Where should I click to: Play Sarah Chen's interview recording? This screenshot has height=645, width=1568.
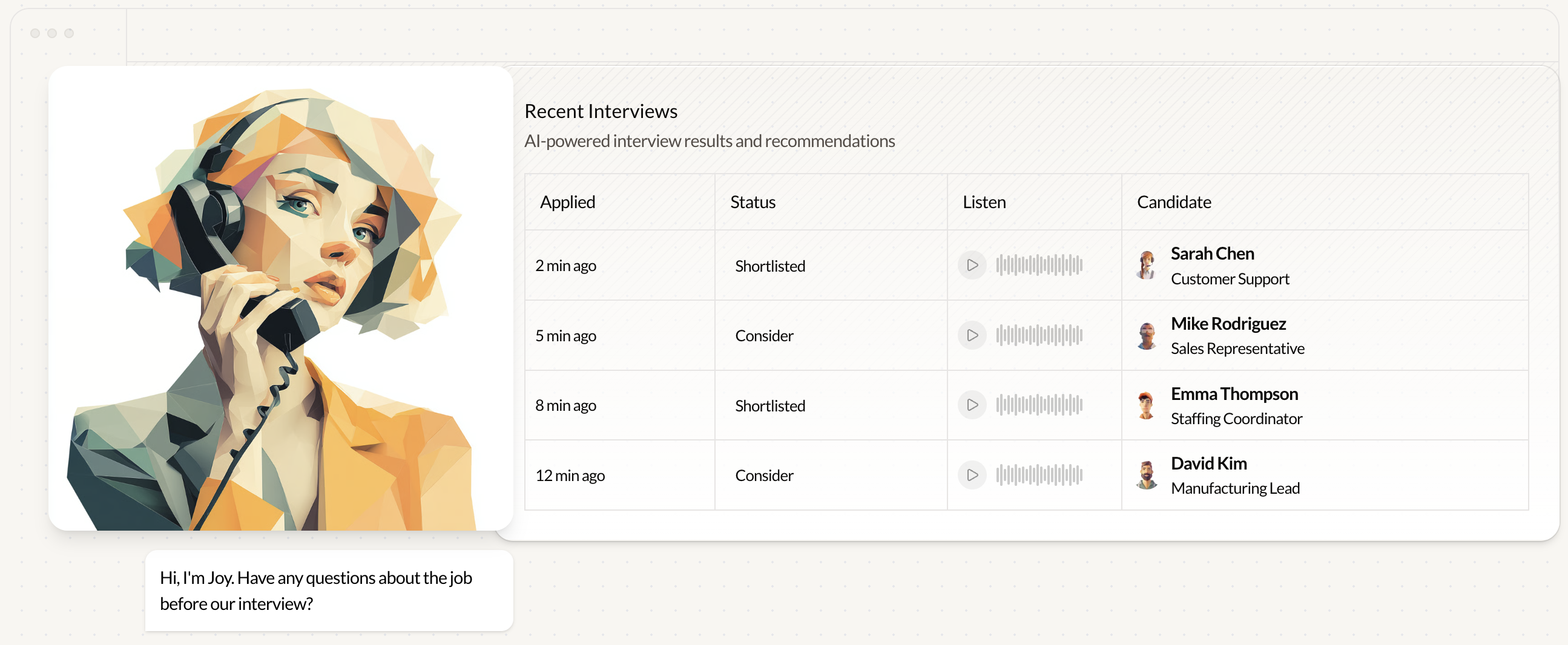pyautogui.click(x=972, y=265)
